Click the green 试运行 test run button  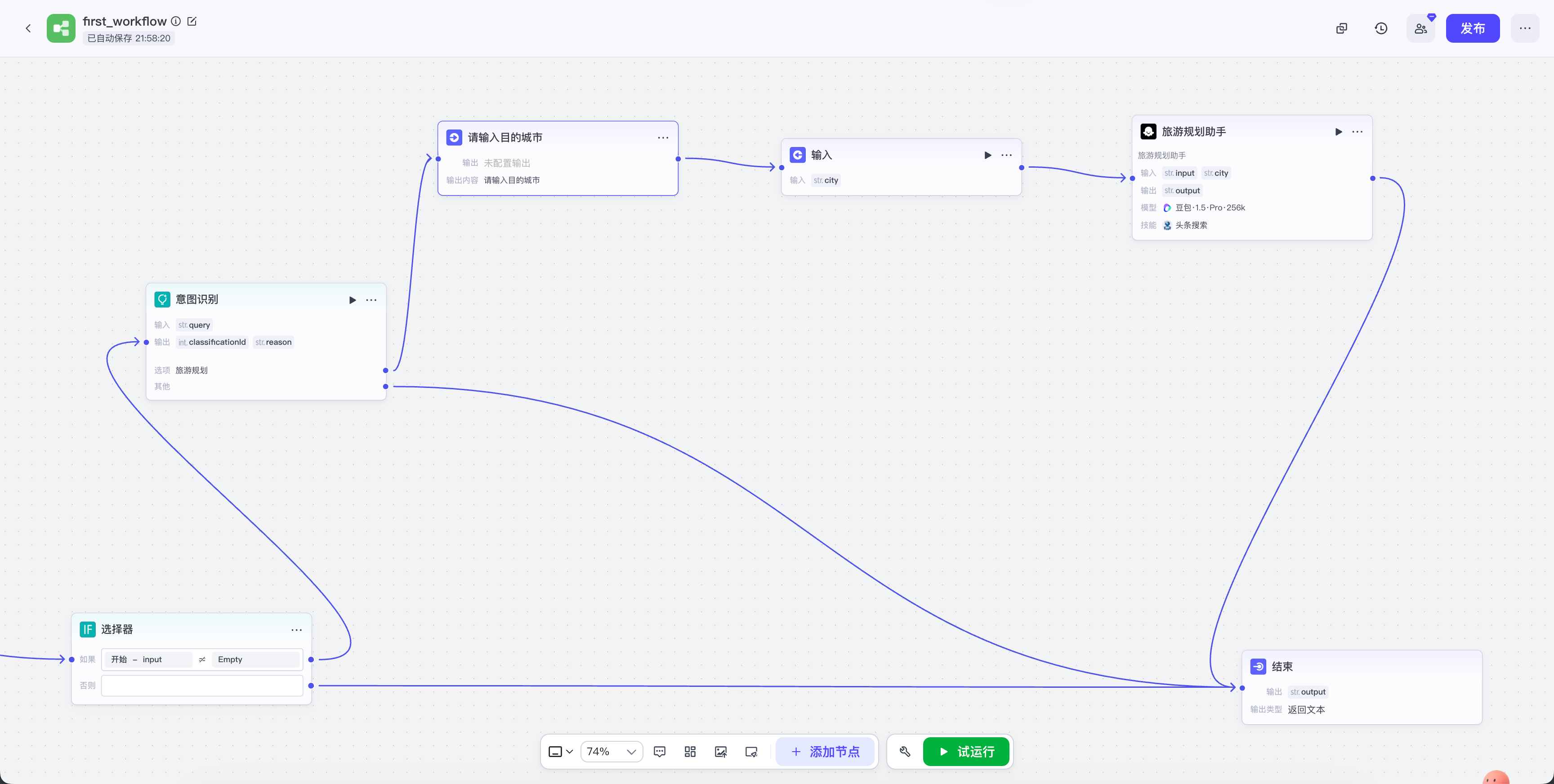tap(966, 752)
